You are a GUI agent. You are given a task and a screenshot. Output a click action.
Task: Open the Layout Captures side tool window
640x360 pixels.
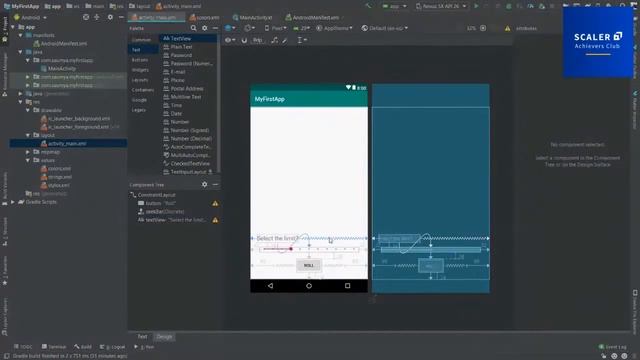click(x=5, y=316)
